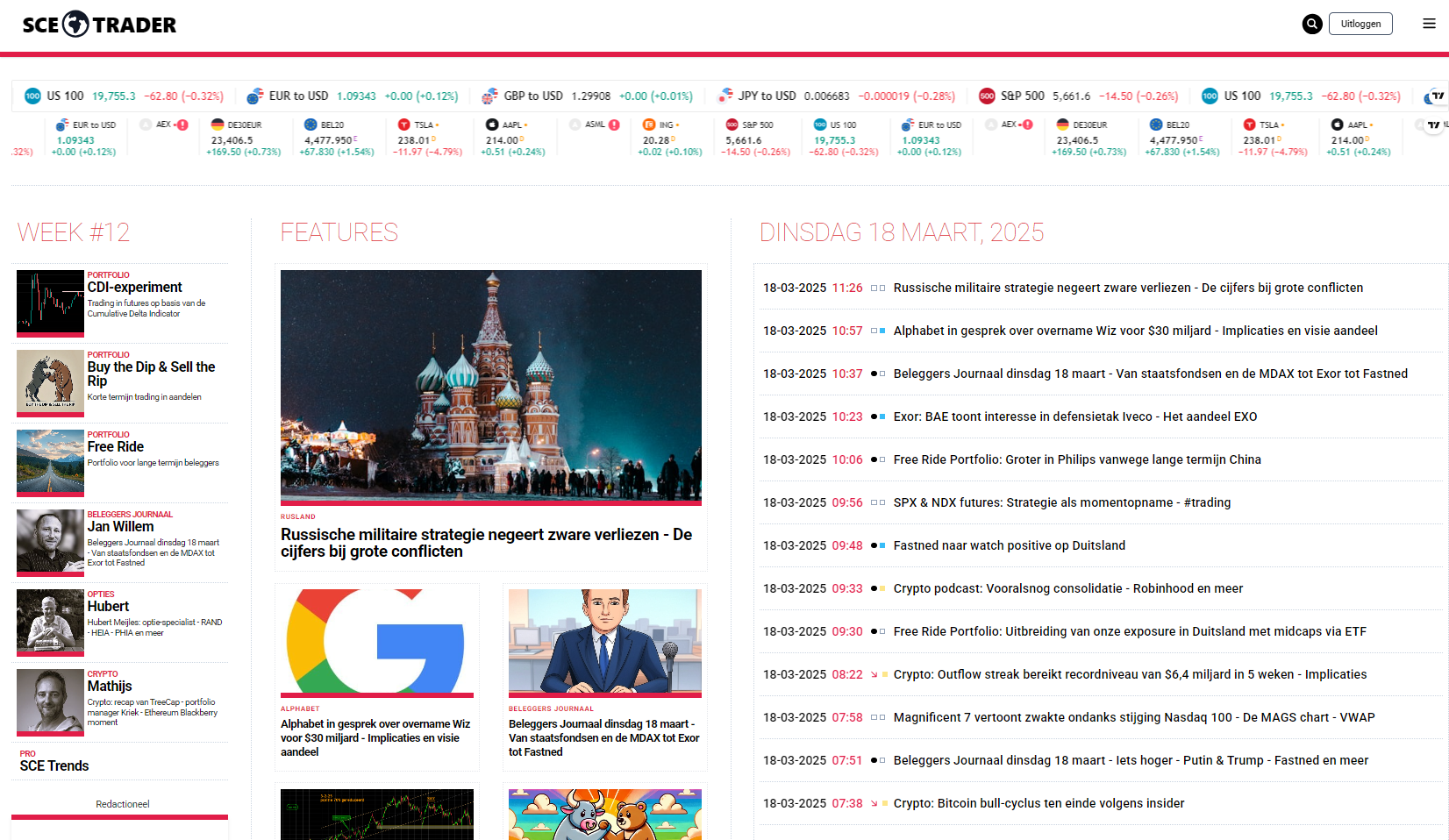Open the Free Ride road thumbnail
The height and width of the screenshot is (840, 1449).
point(50,462)
